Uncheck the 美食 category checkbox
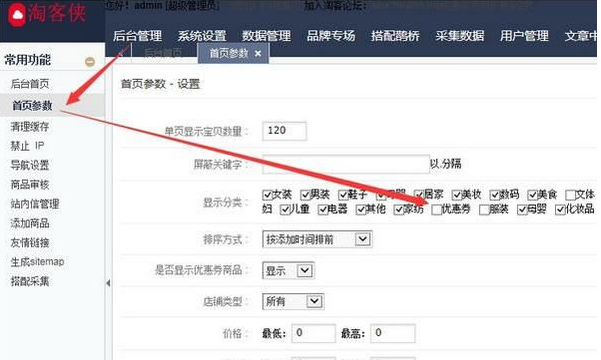The height and width of the screenshot is (360, 601). pyautogui.click(x=532, y=195)
